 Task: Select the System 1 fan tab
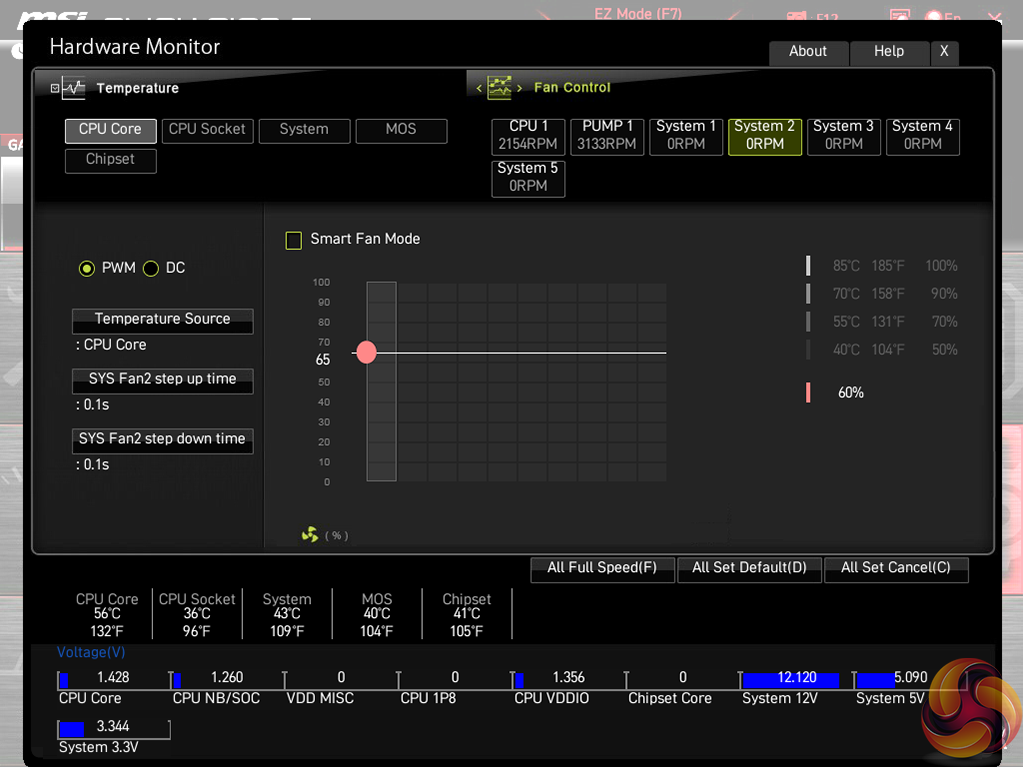(x=686, y=136)
